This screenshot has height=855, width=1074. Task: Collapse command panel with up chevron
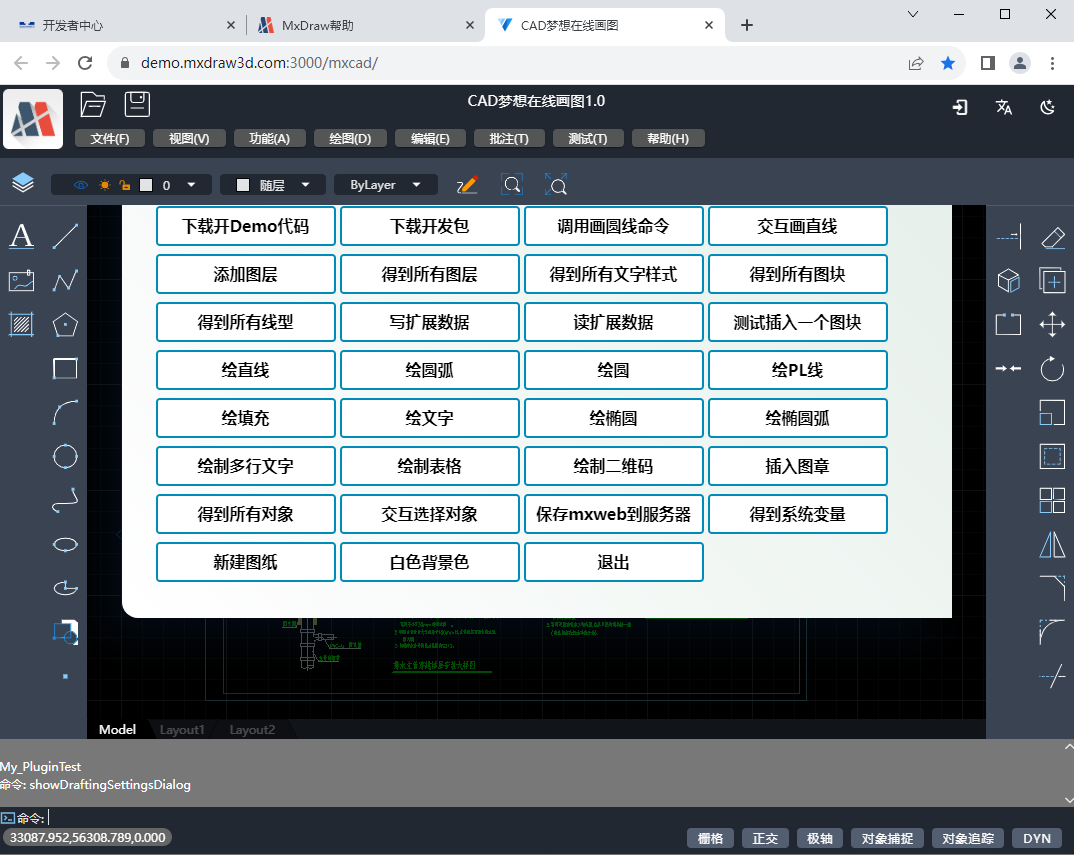pos(1069,747)
